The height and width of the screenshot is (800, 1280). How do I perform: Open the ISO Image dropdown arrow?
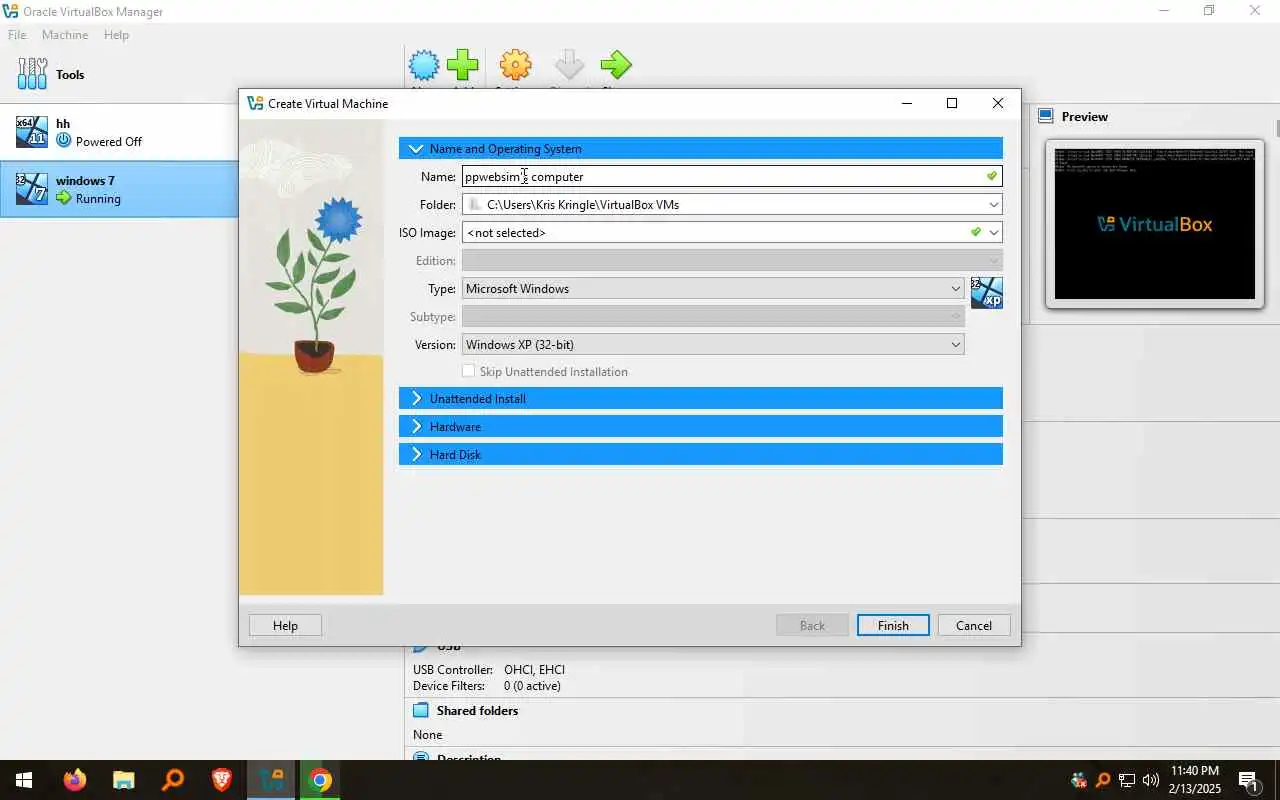pyautogui.click(x=994, y=232)
